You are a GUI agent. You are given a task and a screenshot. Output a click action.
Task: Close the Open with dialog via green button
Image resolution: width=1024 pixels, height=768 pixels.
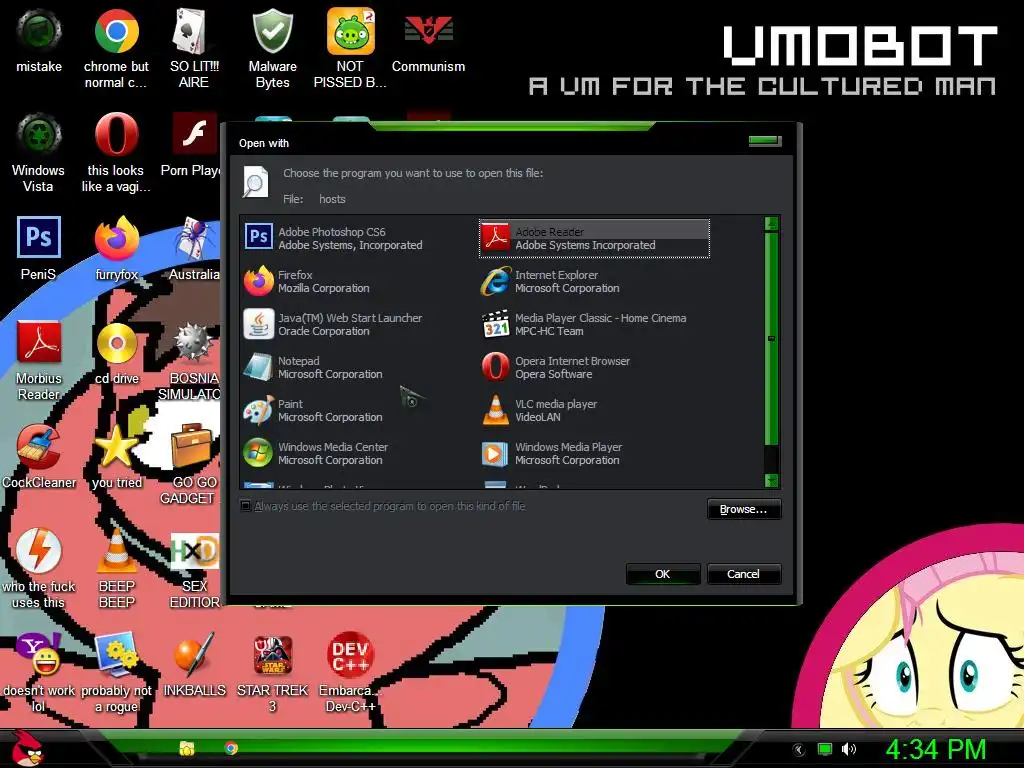pos(765,140)
